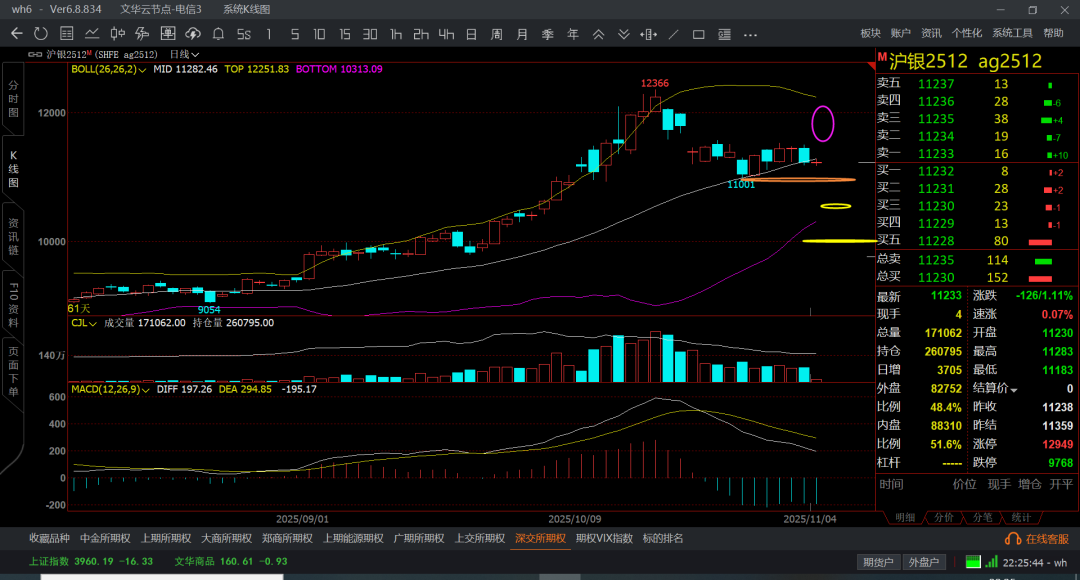The height and width of the screenshot is (580, 1080).
Task: Click the refresh icon in toolbar
Action: (x=41, y=34)
